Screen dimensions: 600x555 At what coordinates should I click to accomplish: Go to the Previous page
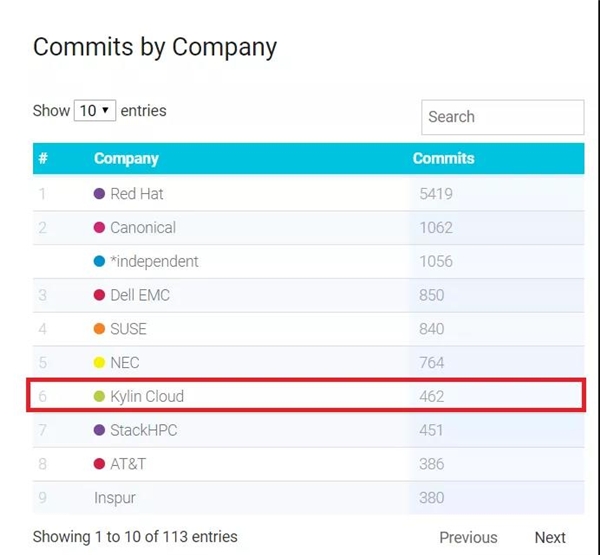click(468, 537)
